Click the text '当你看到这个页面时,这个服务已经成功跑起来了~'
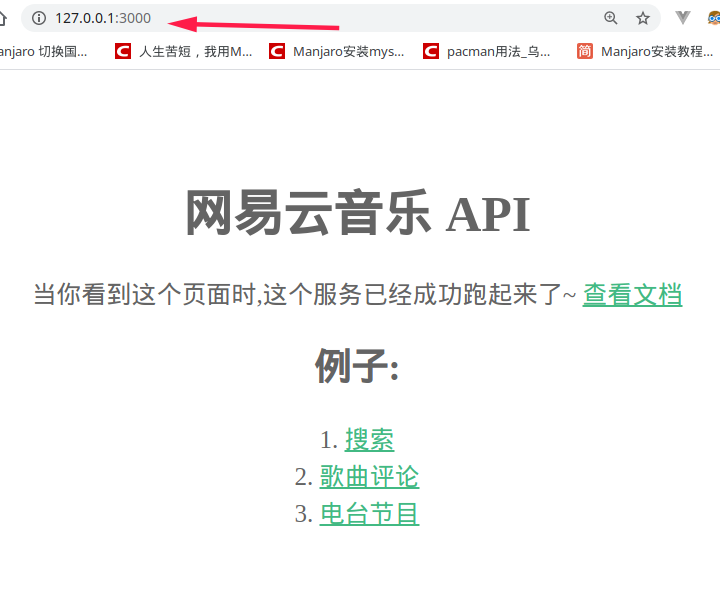 [304, 294]
